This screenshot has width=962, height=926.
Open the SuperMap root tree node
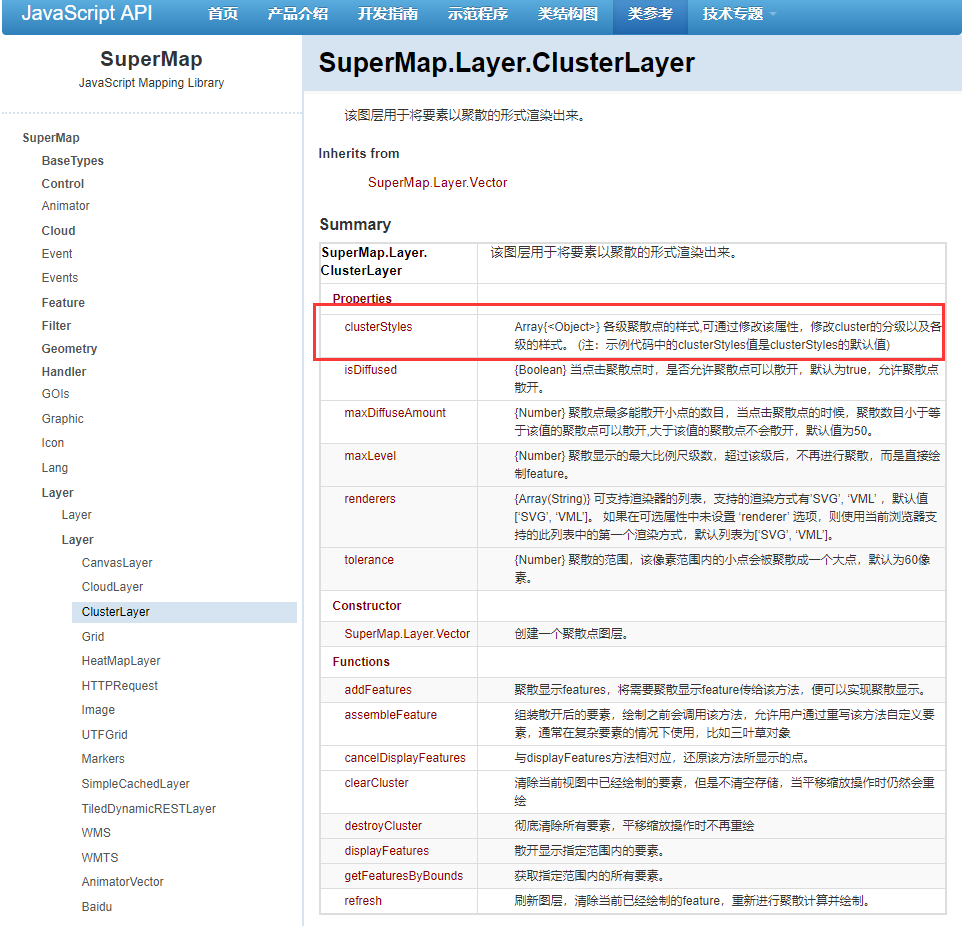tap(51, 137)
